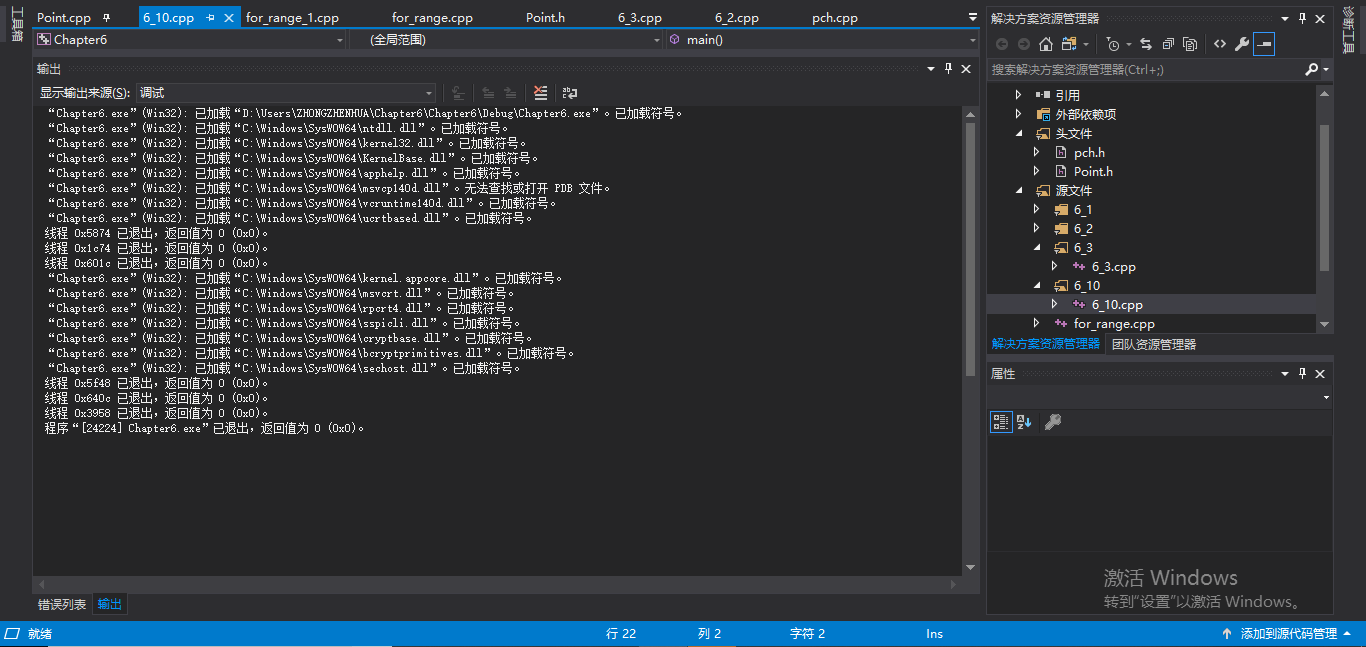This screenshot has height=647, width=1366.
Task: Click 添加到源代码管理 in the status bar
Action: click(x=1287, y=634)
